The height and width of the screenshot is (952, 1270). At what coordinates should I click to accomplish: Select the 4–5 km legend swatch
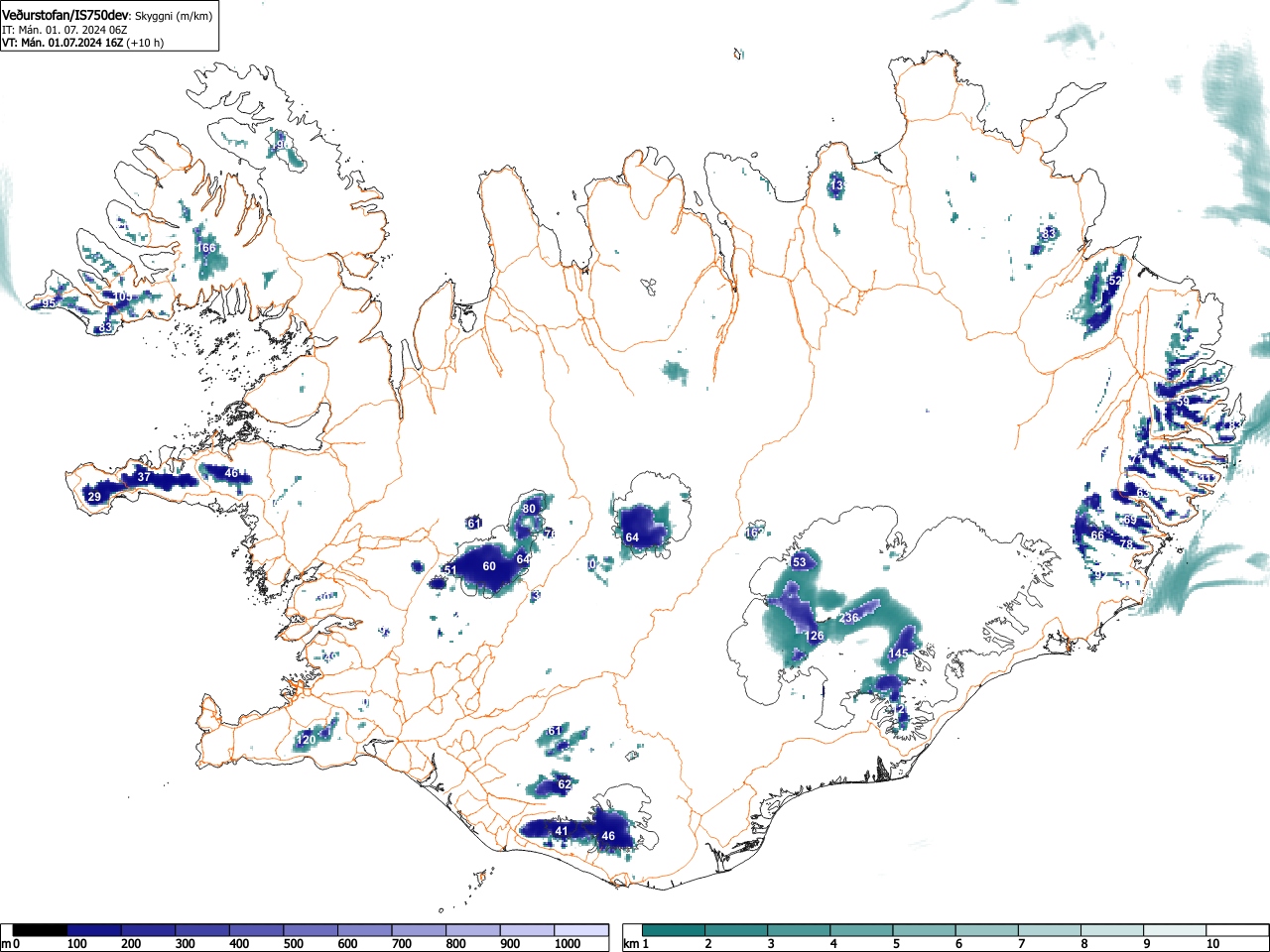tap(862, 930)
